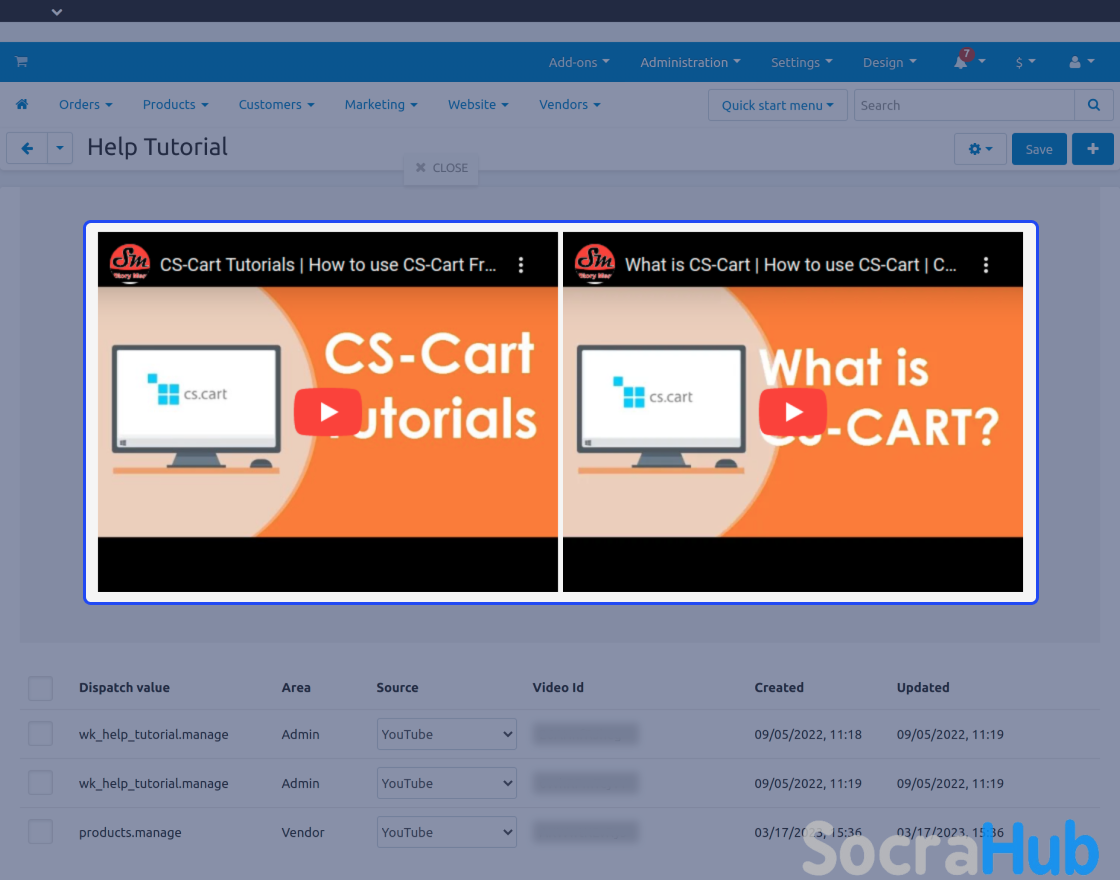
Task: Click the Save button
Action: point(1039,149)
